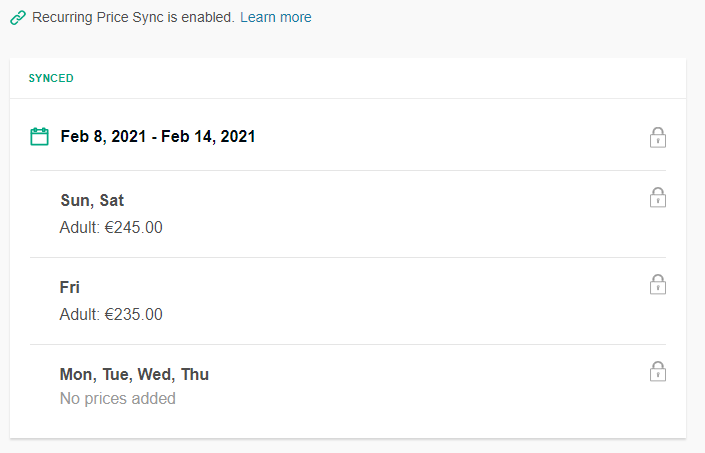Select the Feb 14, 2021 end date
Image resolution: width=705 pixels, height=453 pixels.
(x=208, y=137)
